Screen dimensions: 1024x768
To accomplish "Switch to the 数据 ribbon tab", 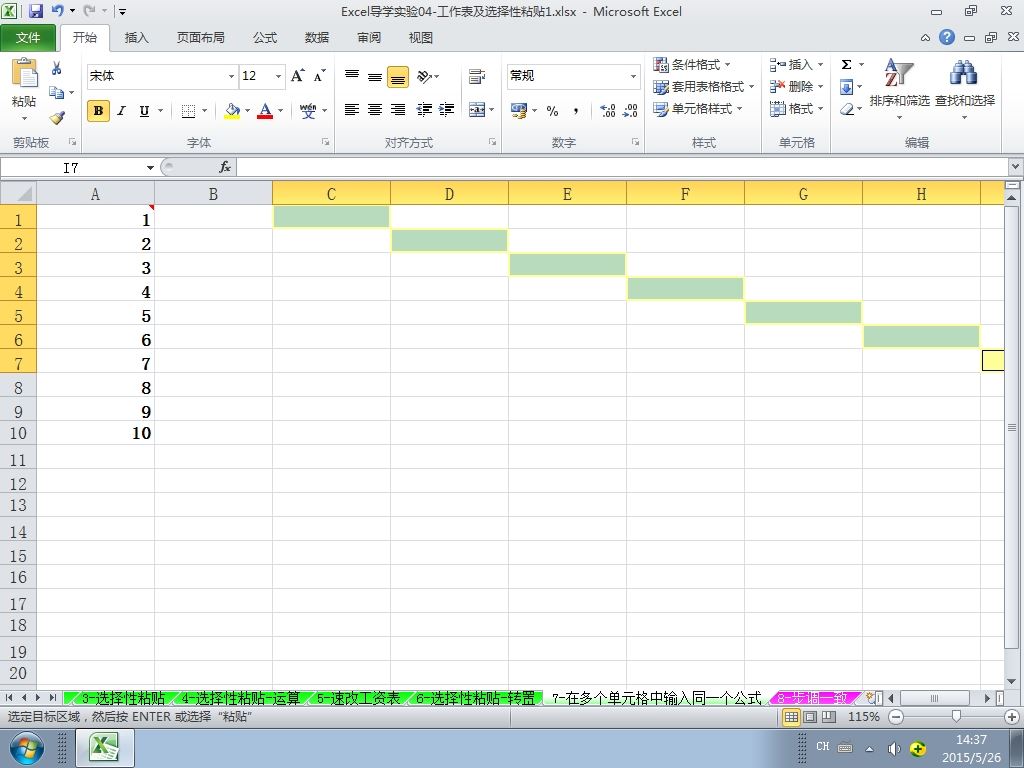I will (x=317, y=38).
